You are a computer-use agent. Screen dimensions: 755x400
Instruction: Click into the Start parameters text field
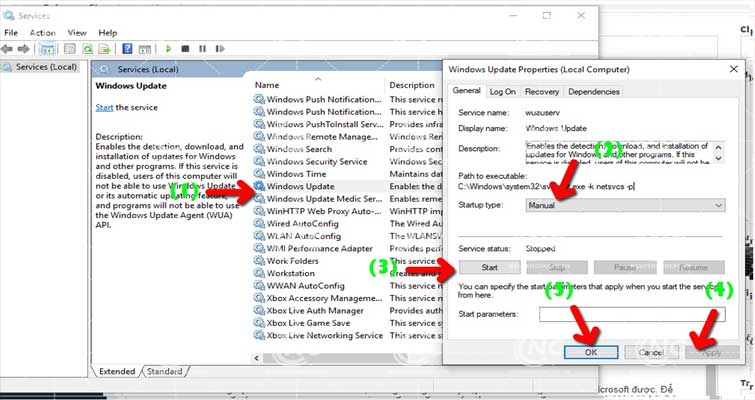632,314
